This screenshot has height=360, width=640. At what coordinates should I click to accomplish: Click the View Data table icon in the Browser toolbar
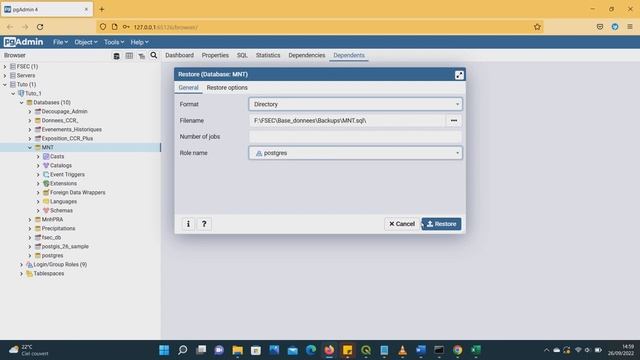click(129, 56)
